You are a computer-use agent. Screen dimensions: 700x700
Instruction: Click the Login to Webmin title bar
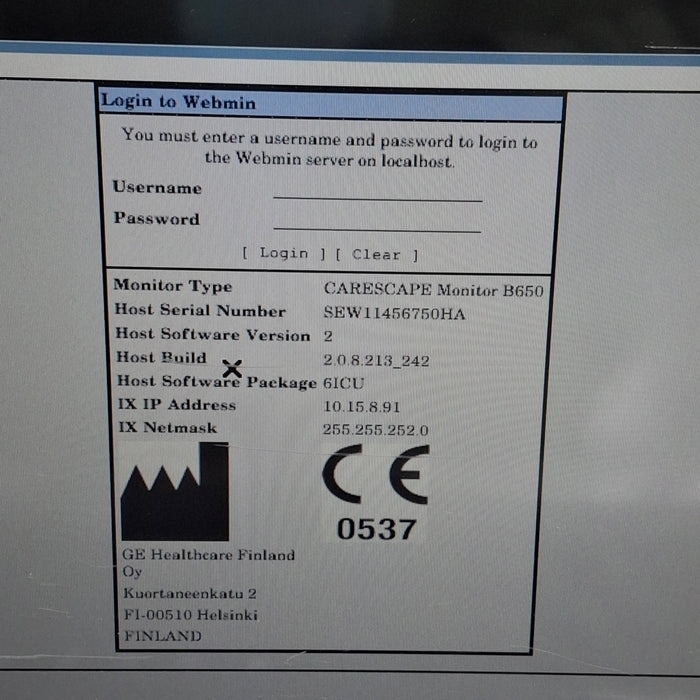[x=330, y=103]
